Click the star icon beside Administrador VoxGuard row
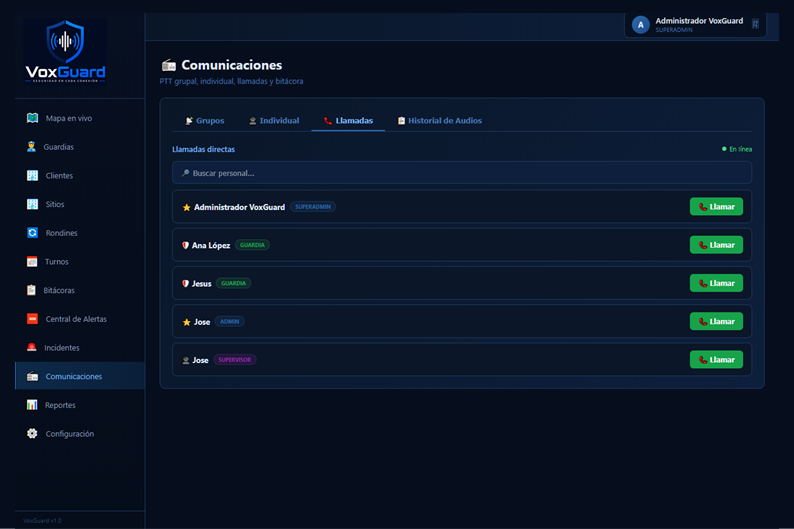The image size is (794, 529). coord(186,208)
